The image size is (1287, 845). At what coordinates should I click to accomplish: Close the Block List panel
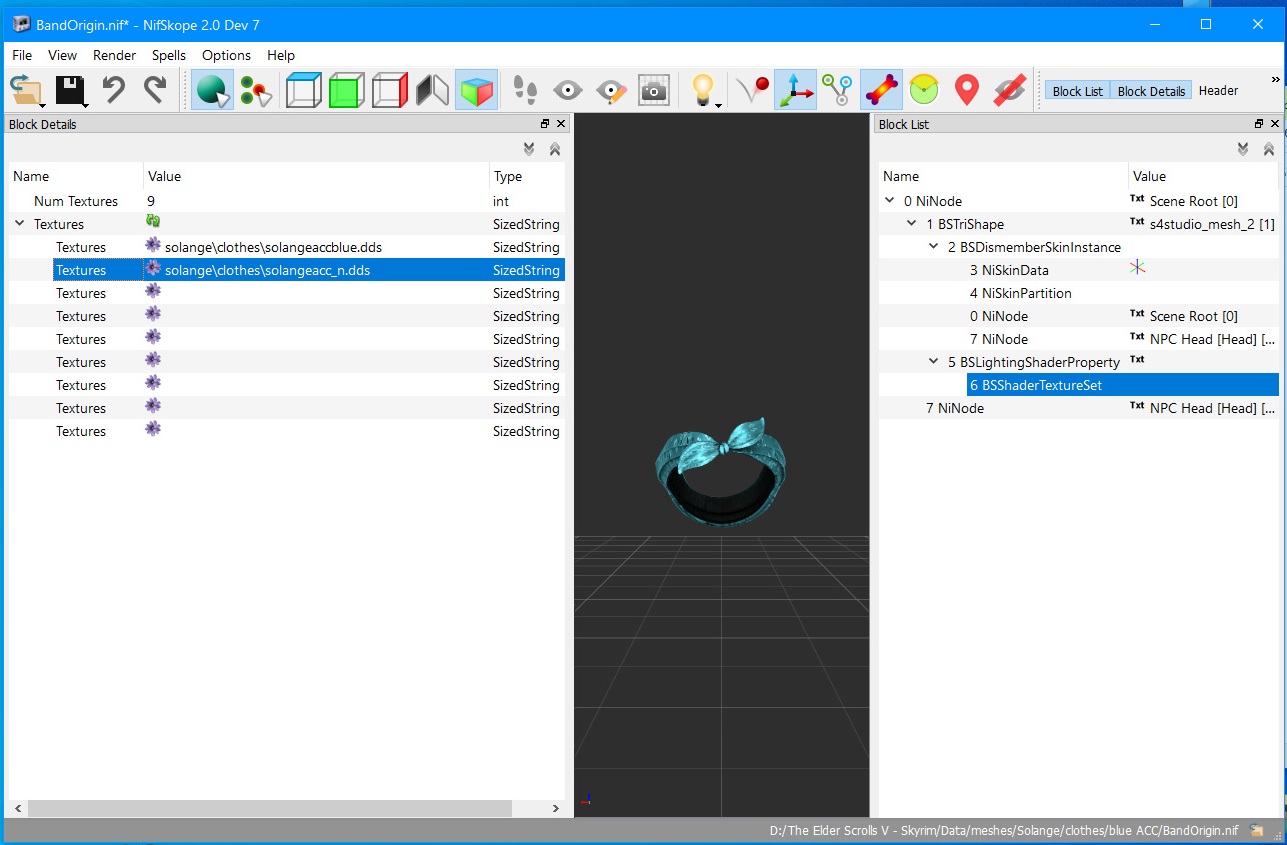(1275, 124)
